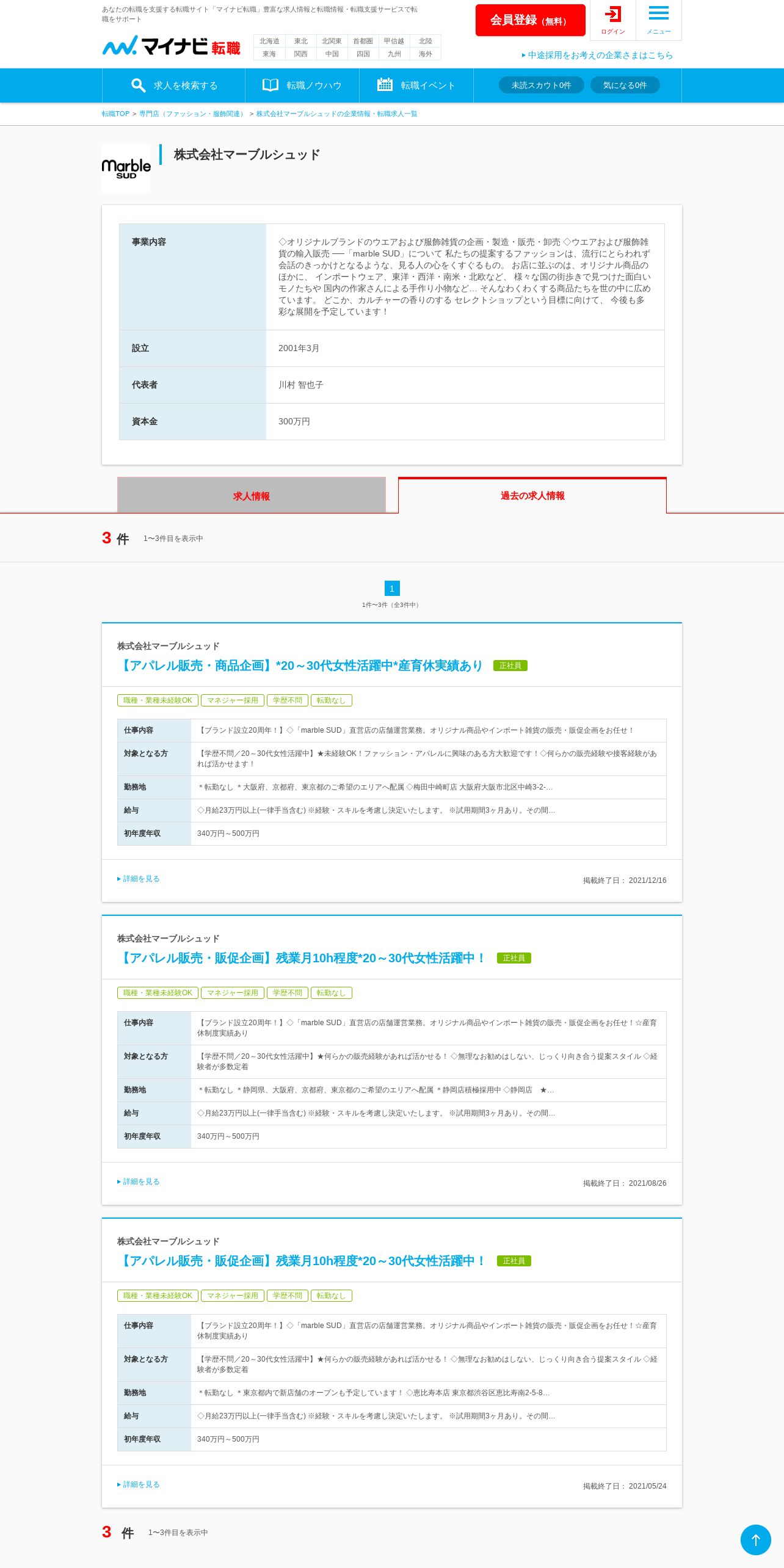Select 北陸 region link
The width and height of the screenshot is (784, 1568).
pyautogui.click(x=426, y=41)
